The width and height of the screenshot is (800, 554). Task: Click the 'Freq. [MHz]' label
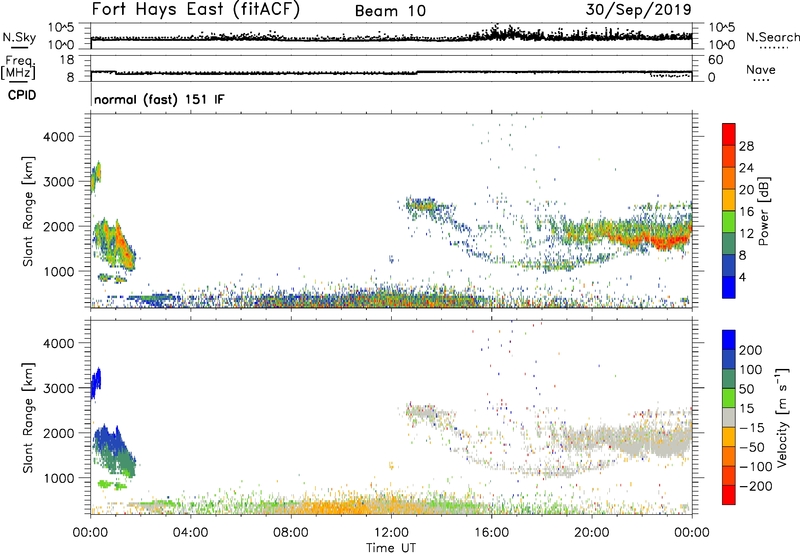tap(18, 68)
